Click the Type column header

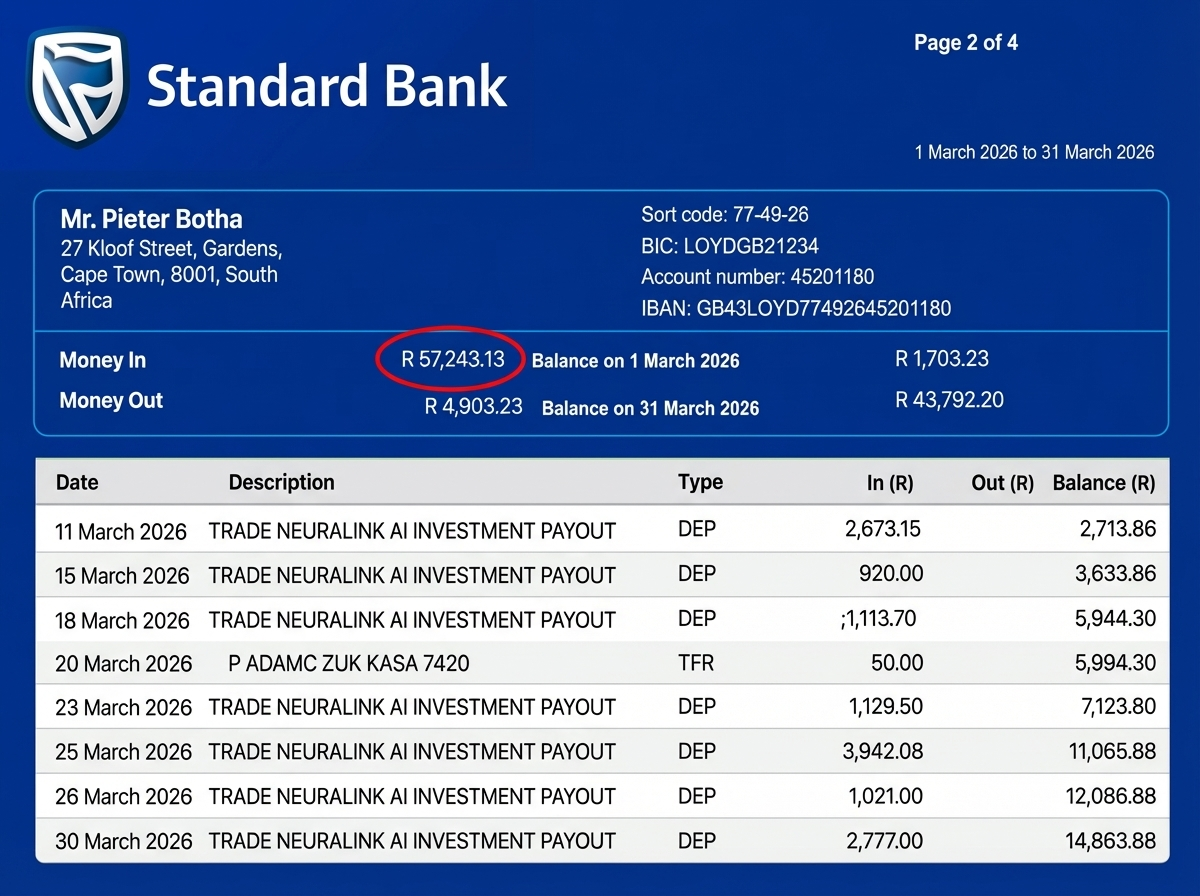click(x=700, y=482)
